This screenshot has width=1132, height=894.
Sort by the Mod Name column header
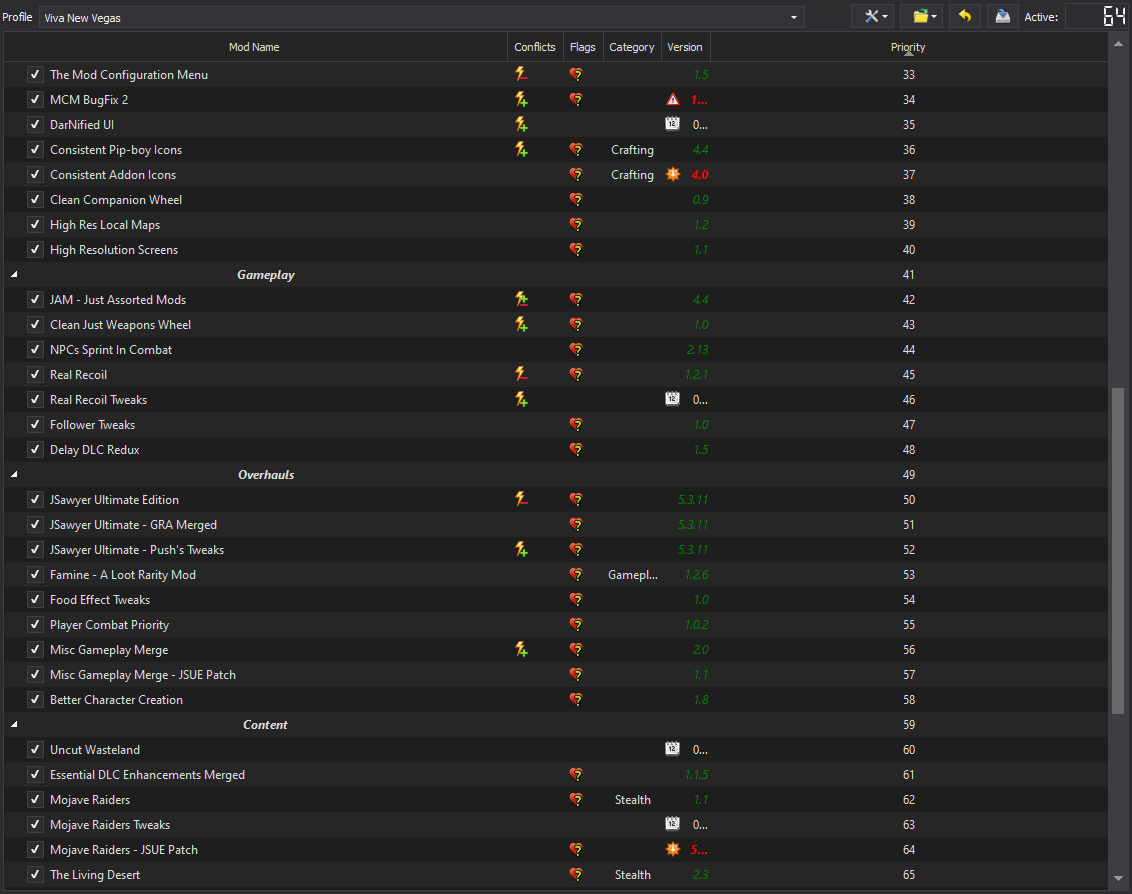click(254, 47)
